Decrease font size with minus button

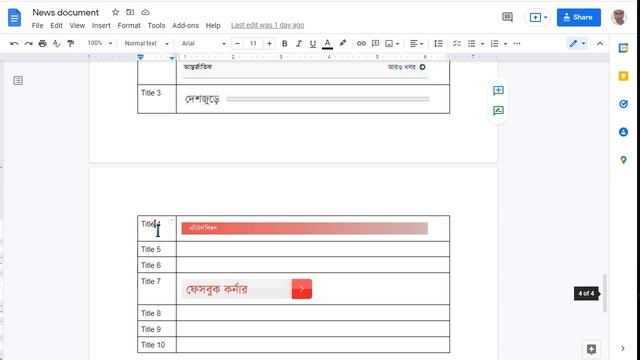click(237, 43)
